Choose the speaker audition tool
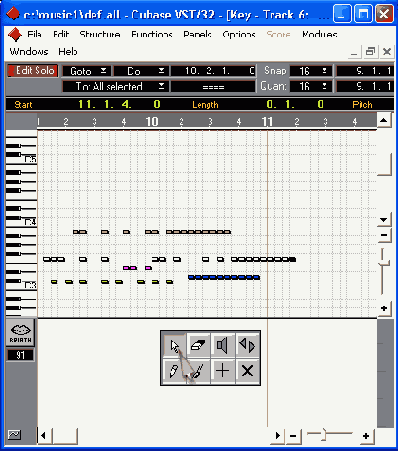Screen dimensions: 398x451 click(223, 346)
